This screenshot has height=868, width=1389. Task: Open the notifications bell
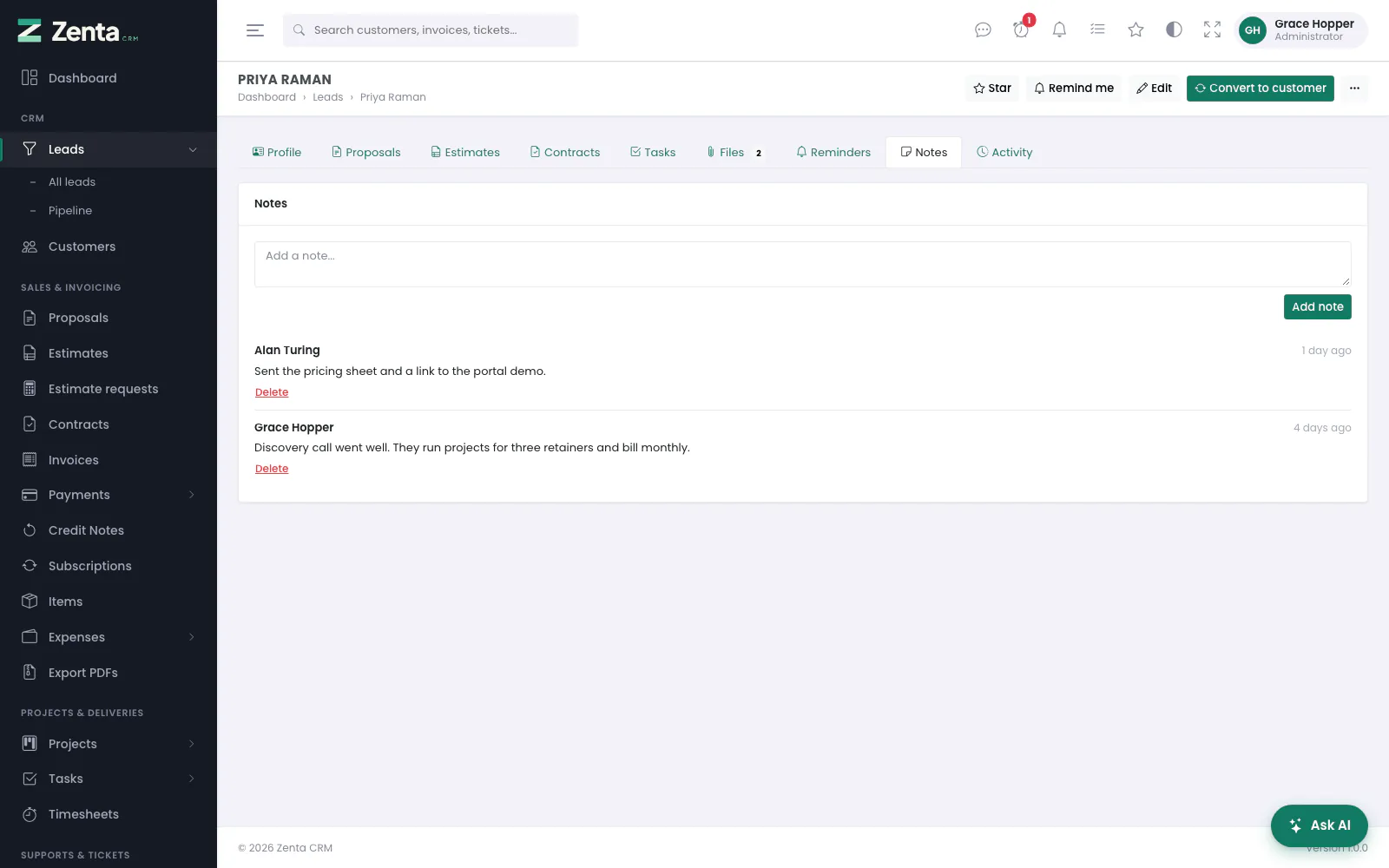(1059, 30)
